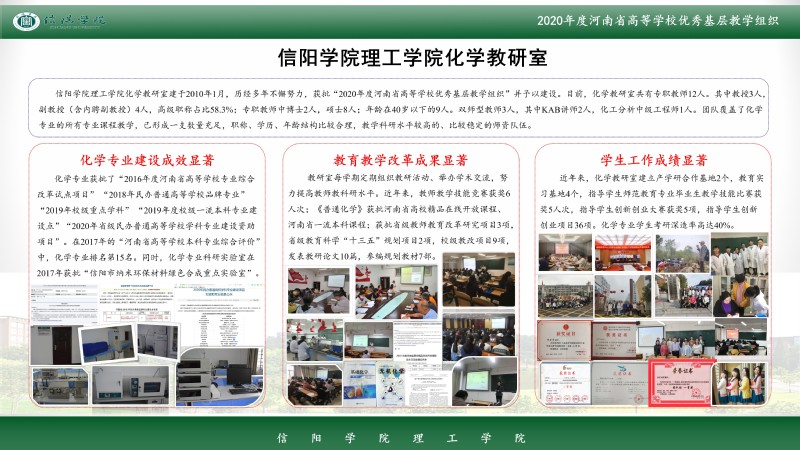The width and height of the screenshot is (800, 450).
Task: Click the red heading 化学专业建设成效显著
Action: (x=147, y=160)
